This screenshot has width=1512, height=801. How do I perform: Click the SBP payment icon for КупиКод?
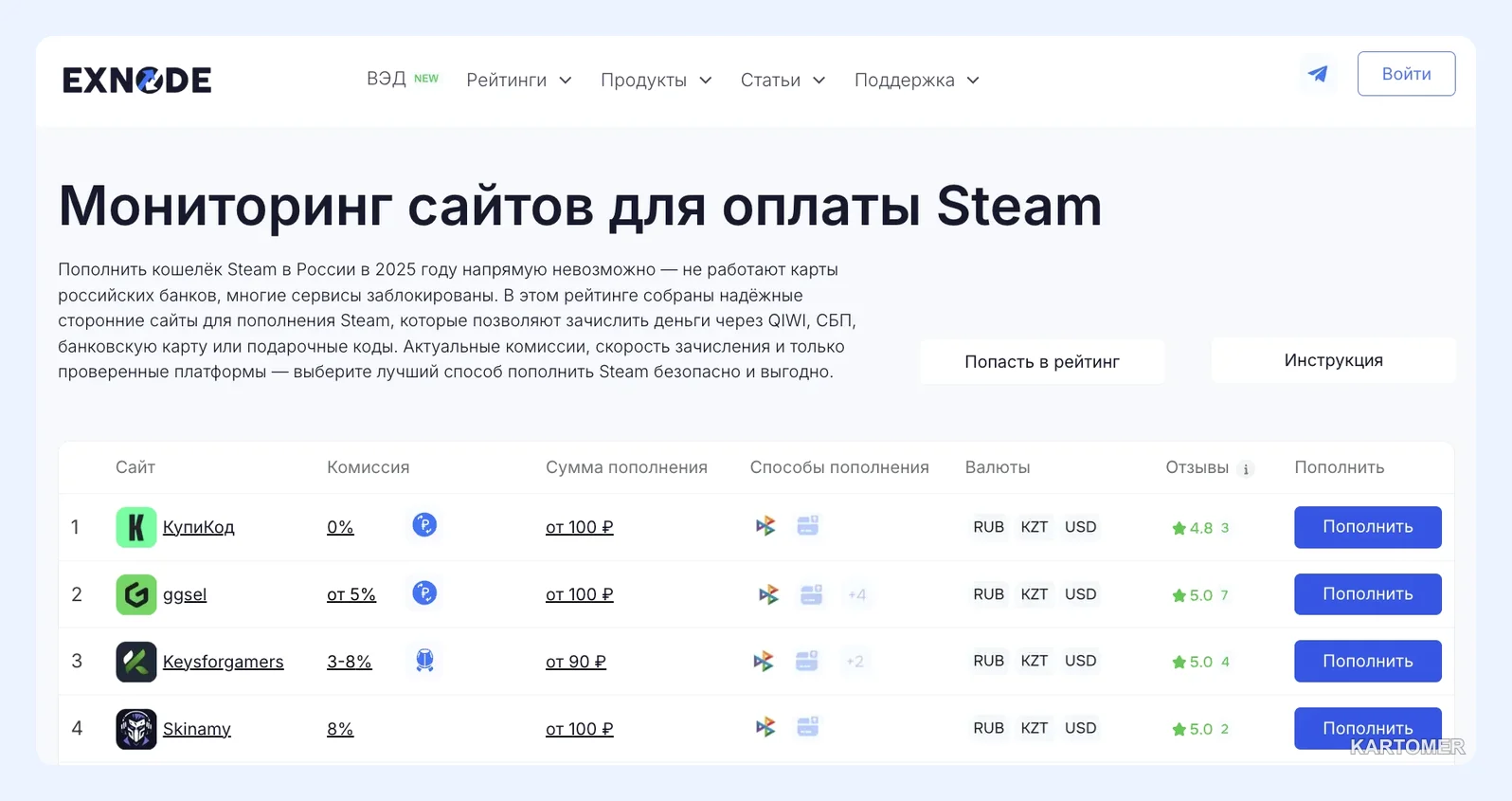[765, 526]
